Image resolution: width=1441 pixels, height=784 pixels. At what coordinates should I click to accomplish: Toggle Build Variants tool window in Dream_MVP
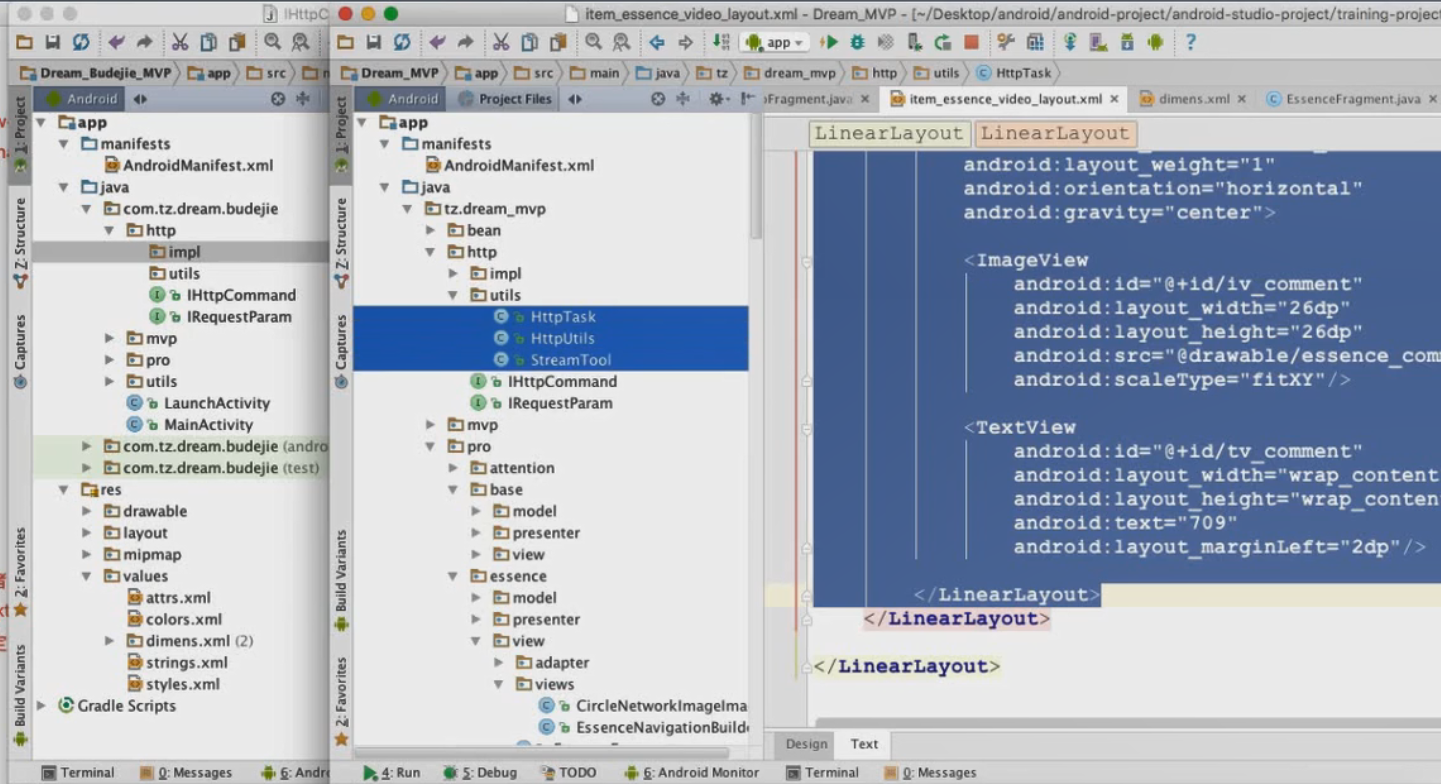[342, 580]
